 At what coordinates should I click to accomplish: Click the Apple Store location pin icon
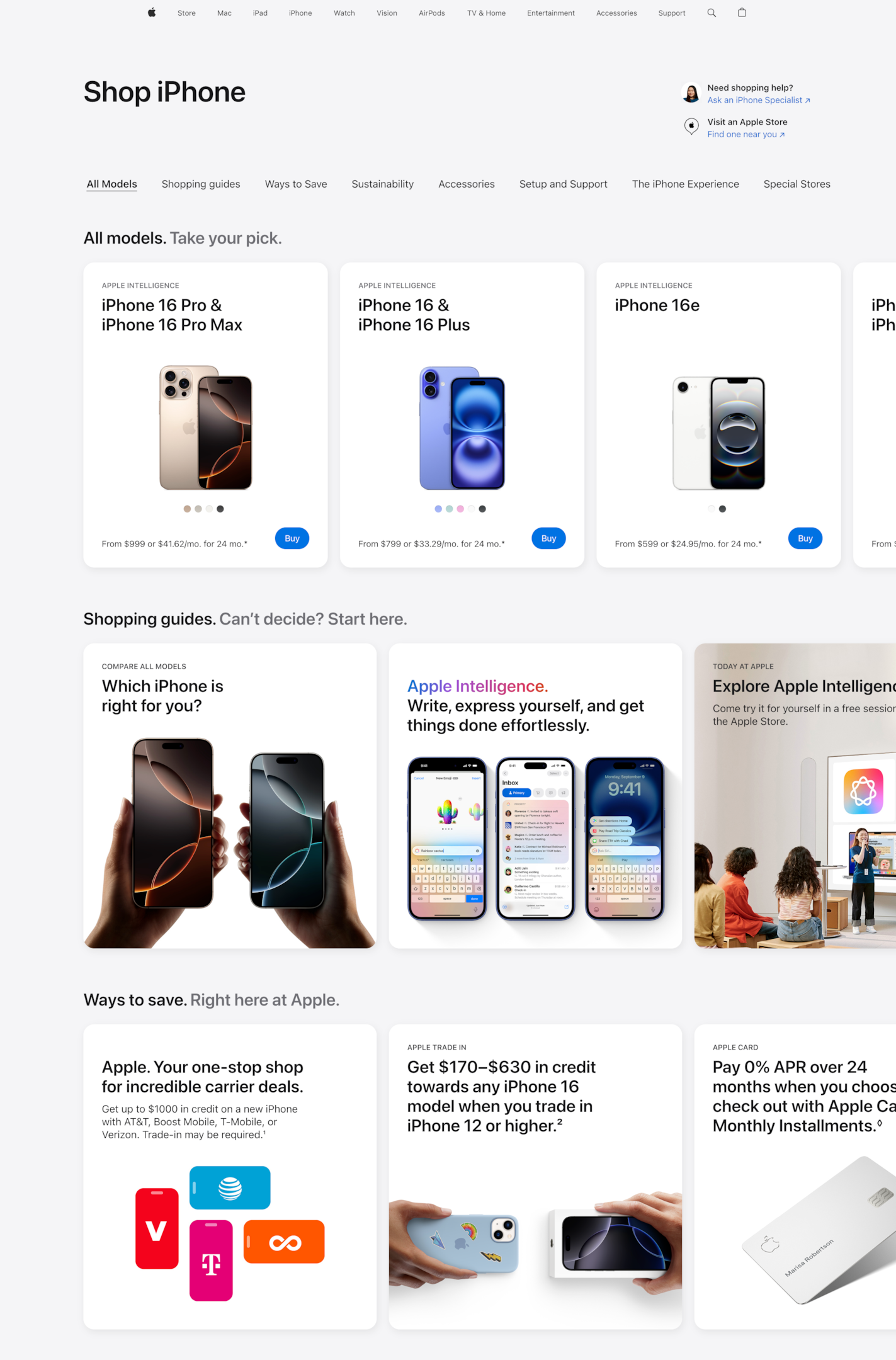point(691,127)
